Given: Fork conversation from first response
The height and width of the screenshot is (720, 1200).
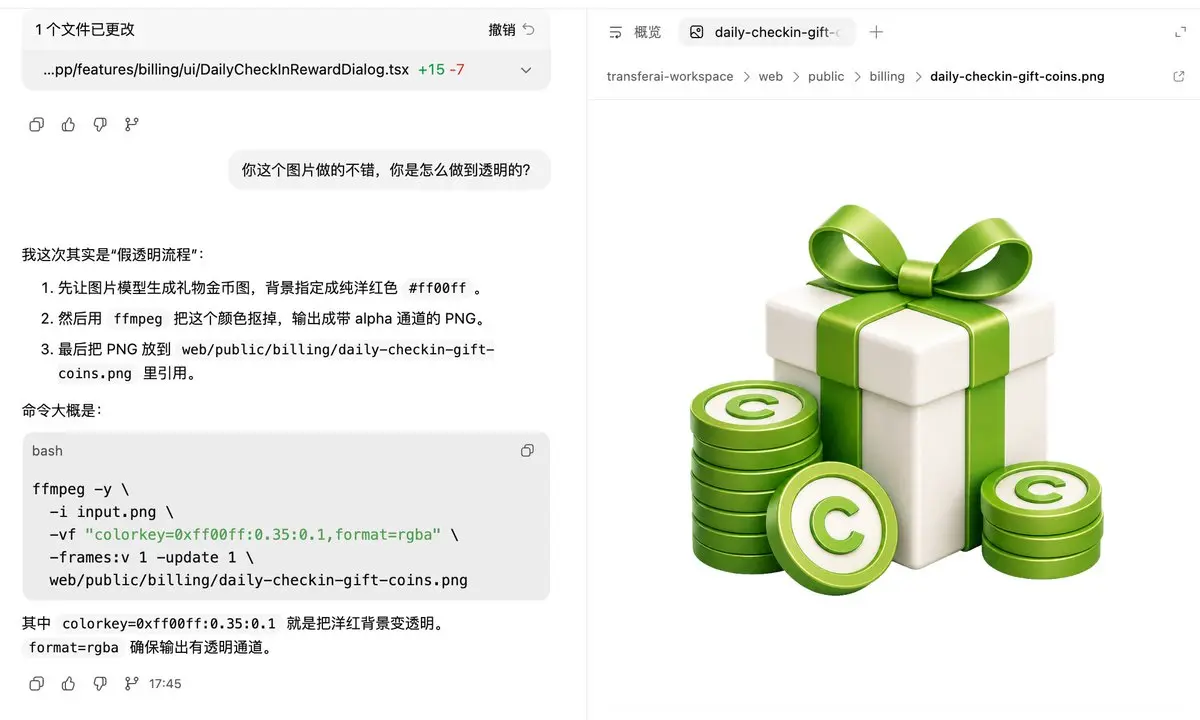Looking at the screenshot, I should (131, 125).
